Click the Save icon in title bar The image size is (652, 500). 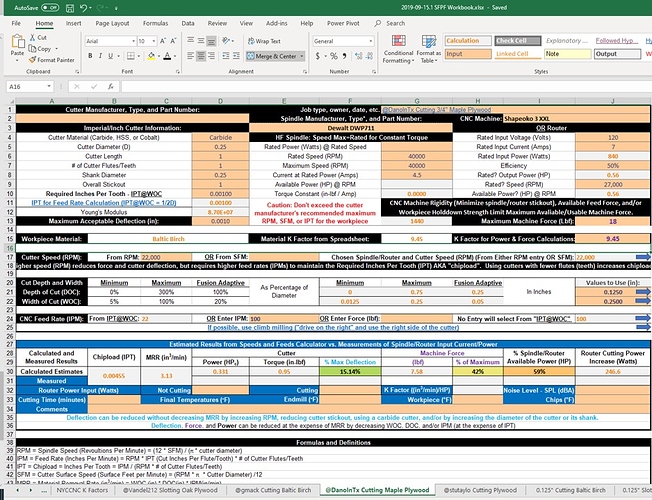coord(70,8)
